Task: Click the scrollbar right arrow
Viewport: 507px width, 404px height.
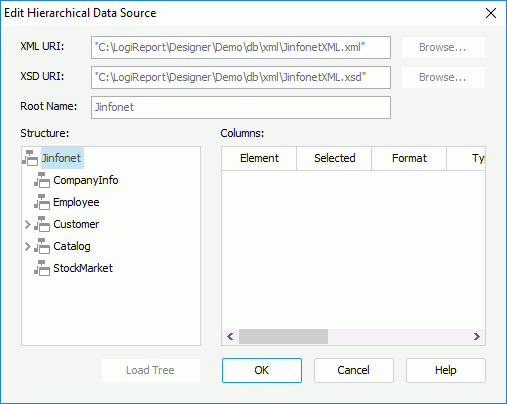Action: (x=477, y=336)
